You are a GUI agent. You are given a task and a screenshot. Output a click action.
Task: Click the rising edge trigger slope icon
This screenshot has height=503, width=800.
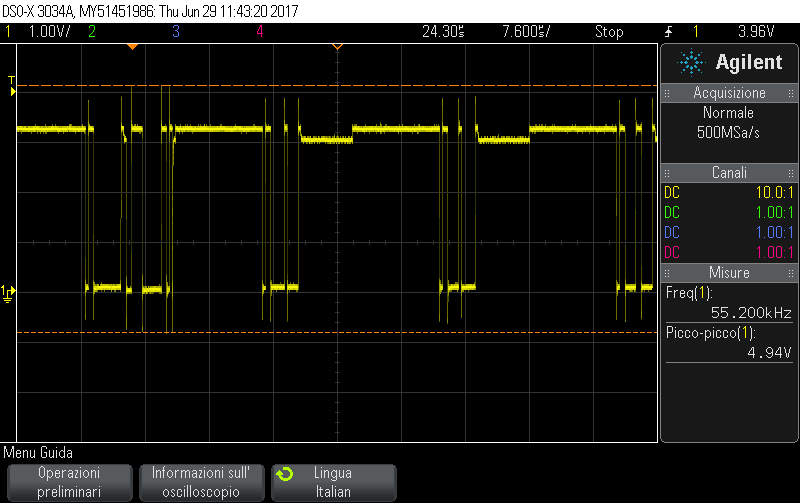coord(668,32)
